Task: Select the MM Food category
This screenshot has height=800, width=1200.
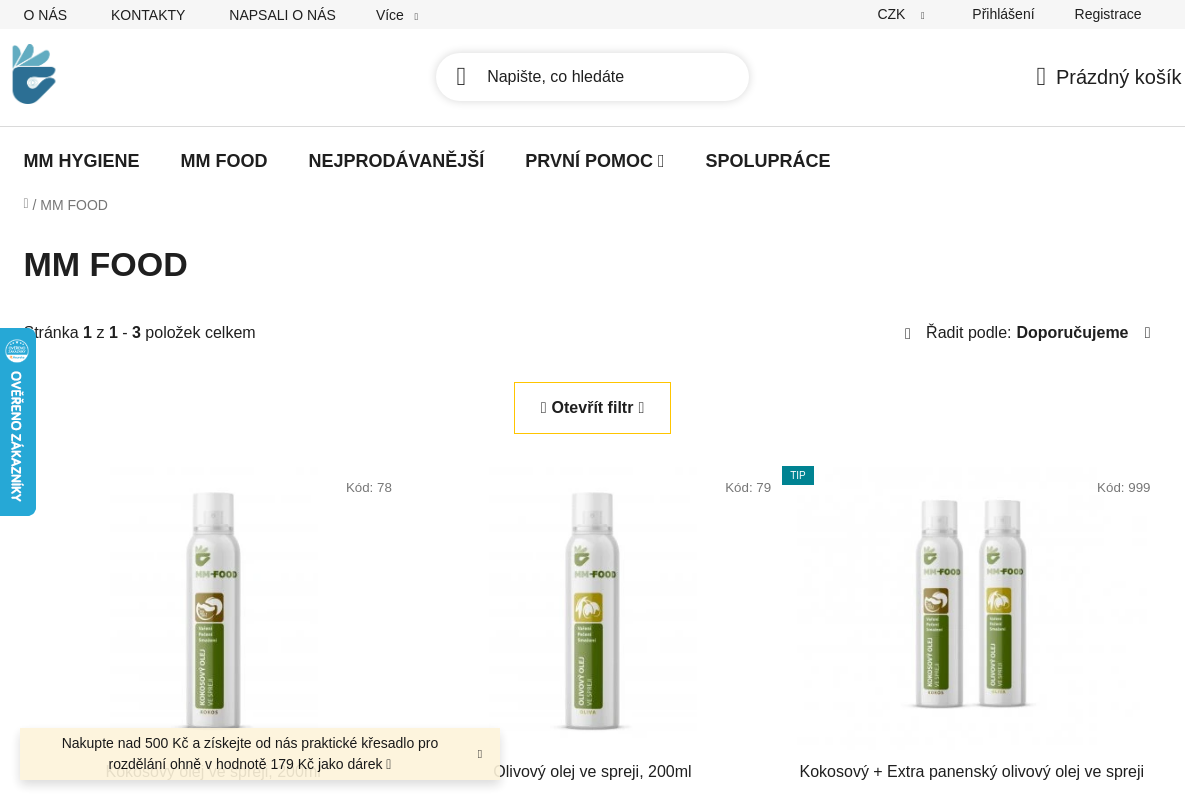Action: 224,161
